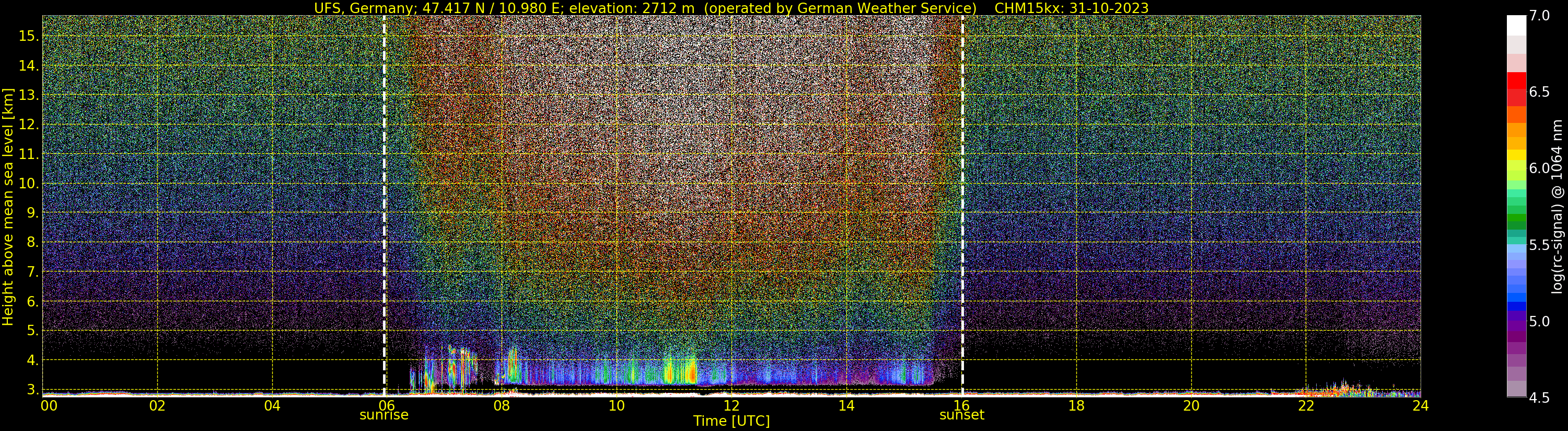
Task: Click the height tick label '13.'
Action: click(x=29, y=95)
